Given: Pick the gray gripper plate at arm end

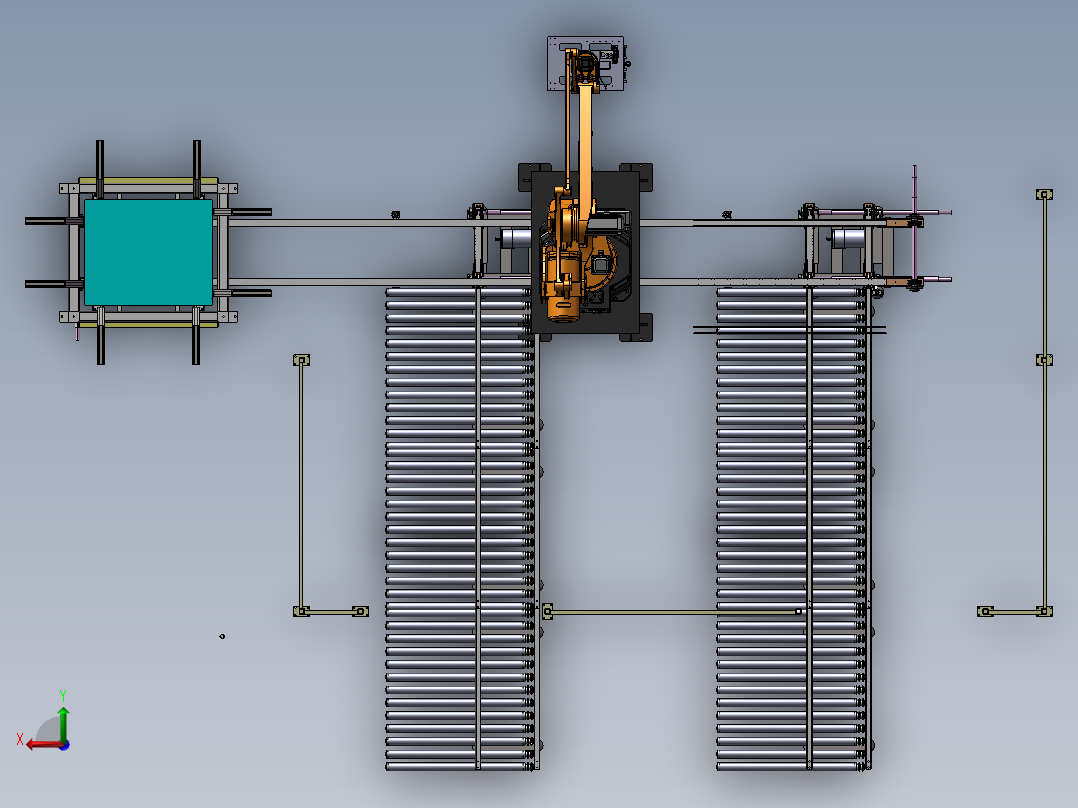Looking at the screenshot, I should coord(586,63).
